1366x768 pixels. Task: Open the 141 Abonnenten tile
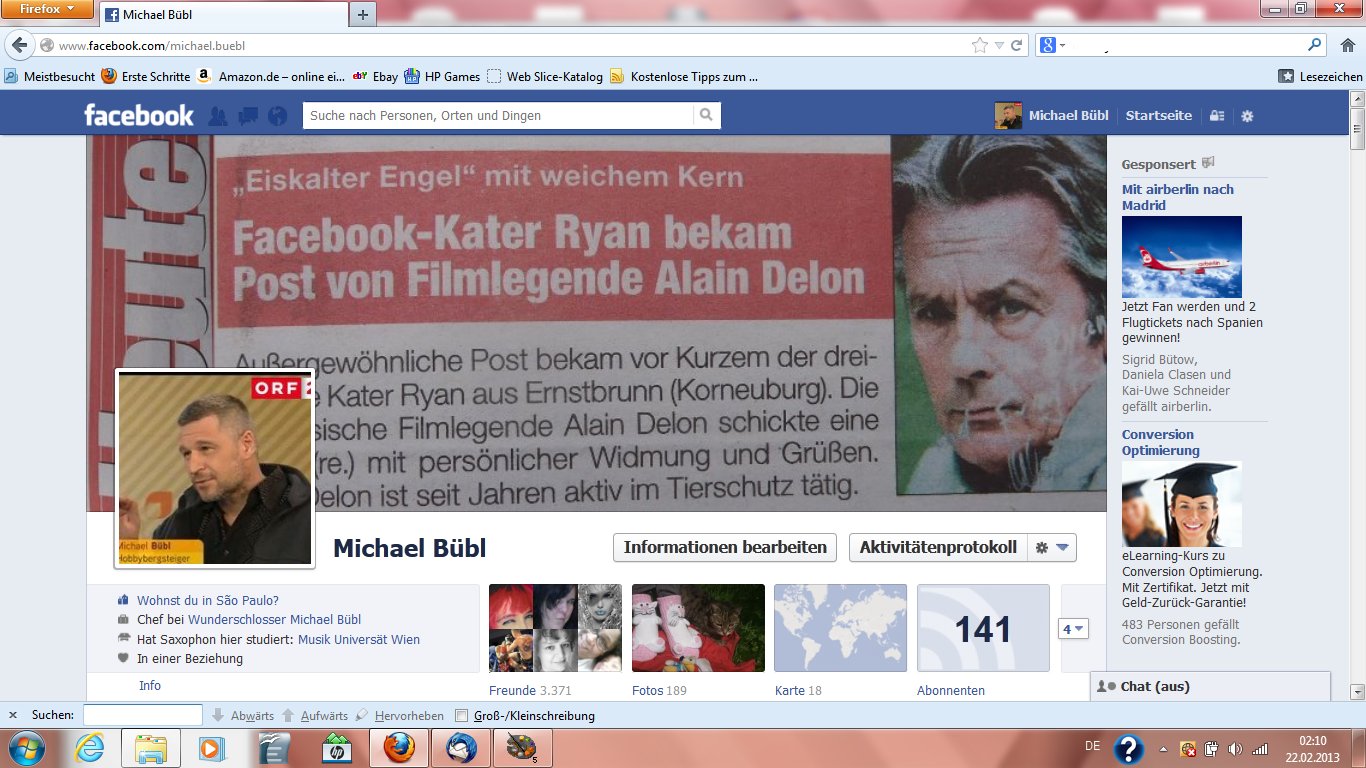(x=983, y=628)
